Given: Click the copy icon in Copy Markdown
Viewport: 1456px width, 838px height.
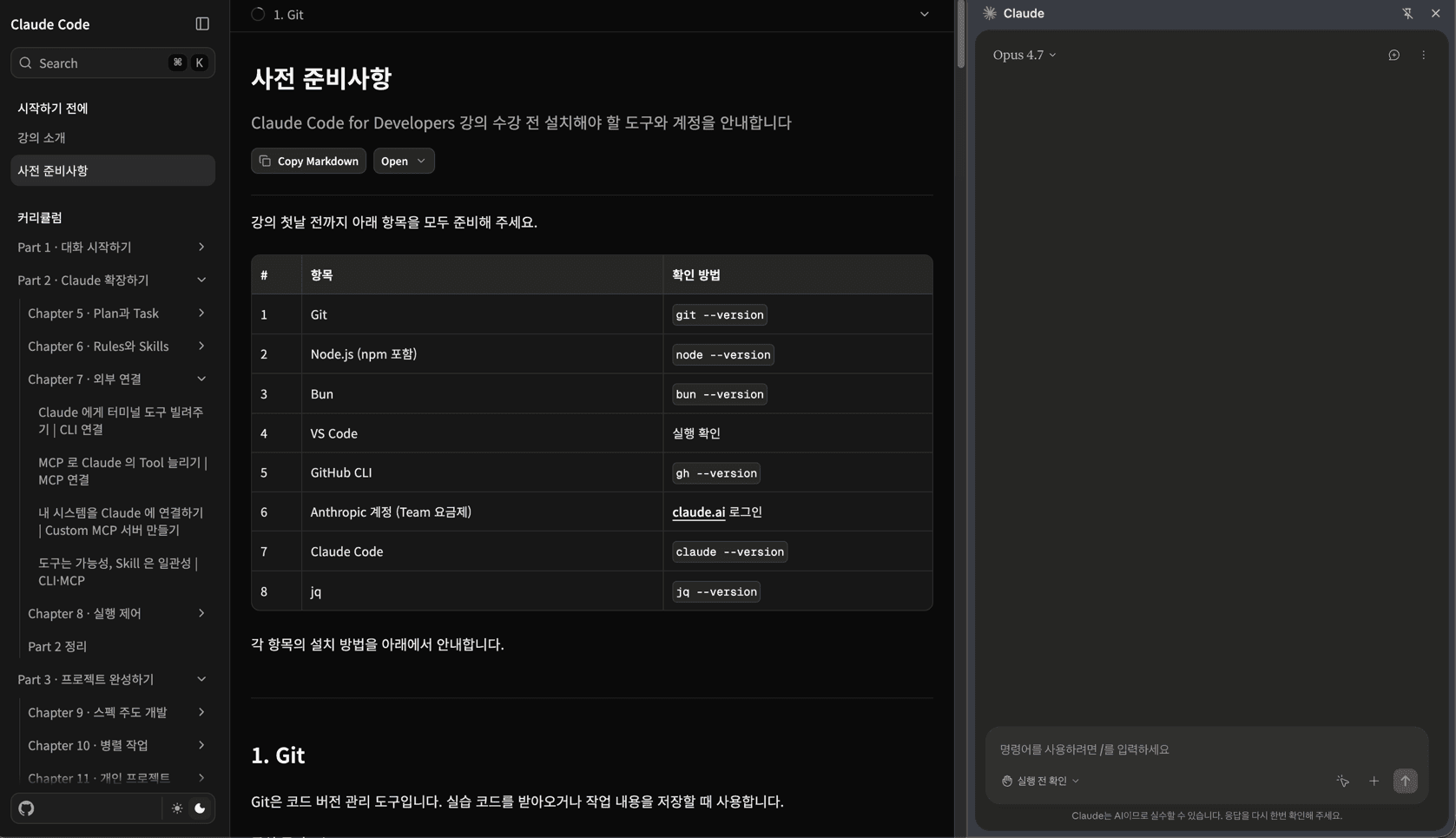Looking at the screenshot, I should [x=265, y=161].
